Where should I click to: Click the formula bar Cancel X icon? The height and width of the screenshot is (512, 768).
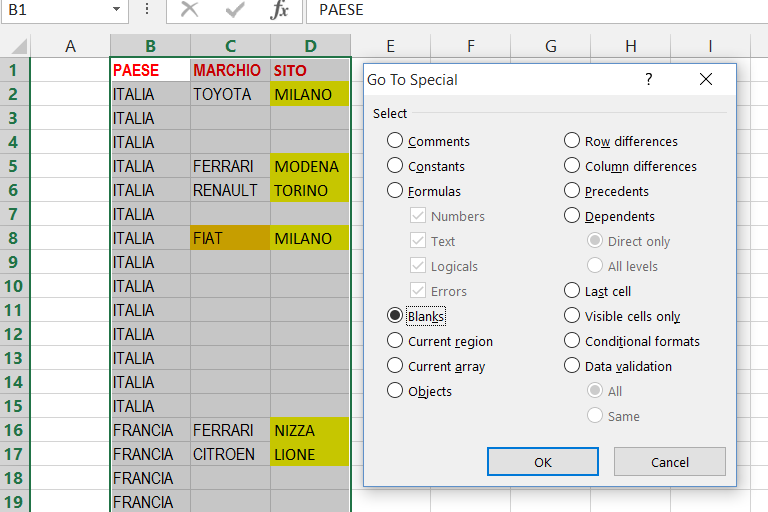(x=189, y=10)
